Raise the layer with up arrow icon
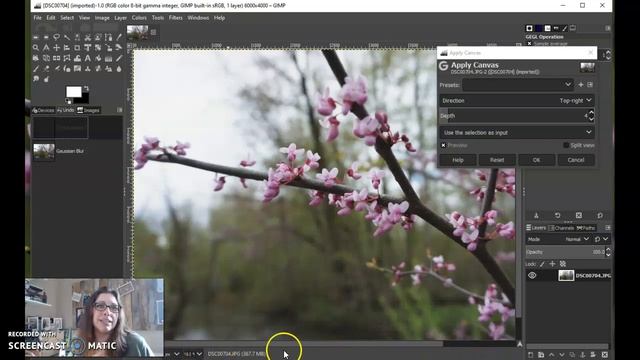The width and height of the screenshot is (640, 360). 551,355
